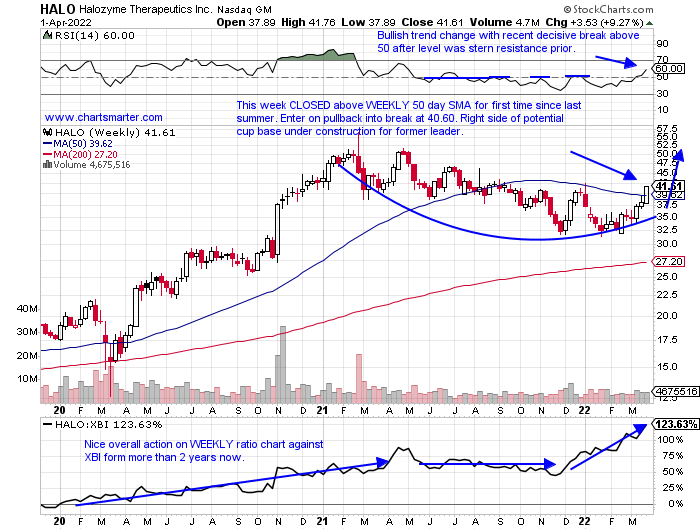The height and width of the screenshot is (530, 700).
Task: Click the '20' year marker on ratio chart axis
Action: (x=59, y=521)
